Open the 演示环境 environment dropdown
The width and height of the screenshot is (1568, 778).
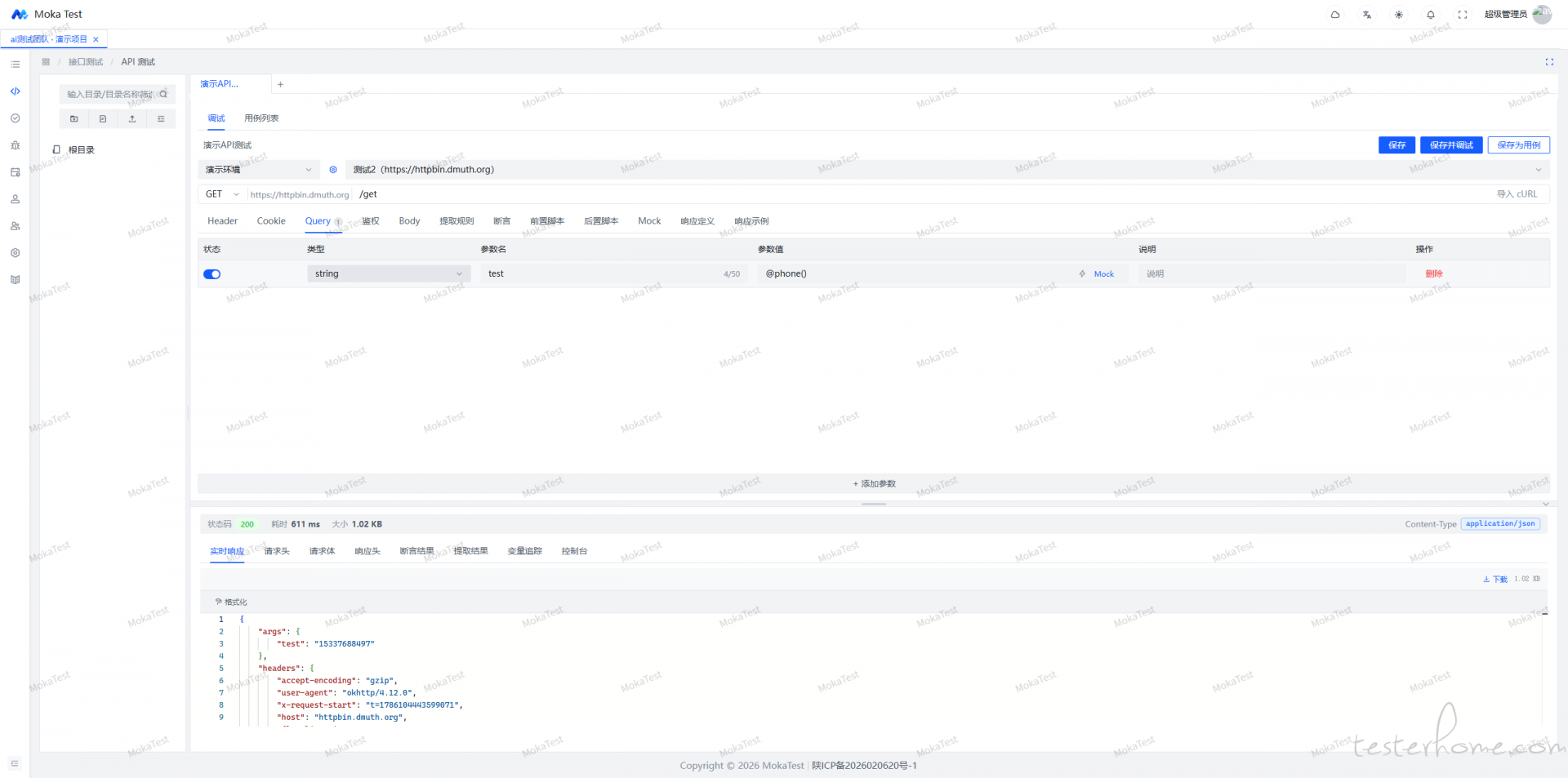(258, 170)
